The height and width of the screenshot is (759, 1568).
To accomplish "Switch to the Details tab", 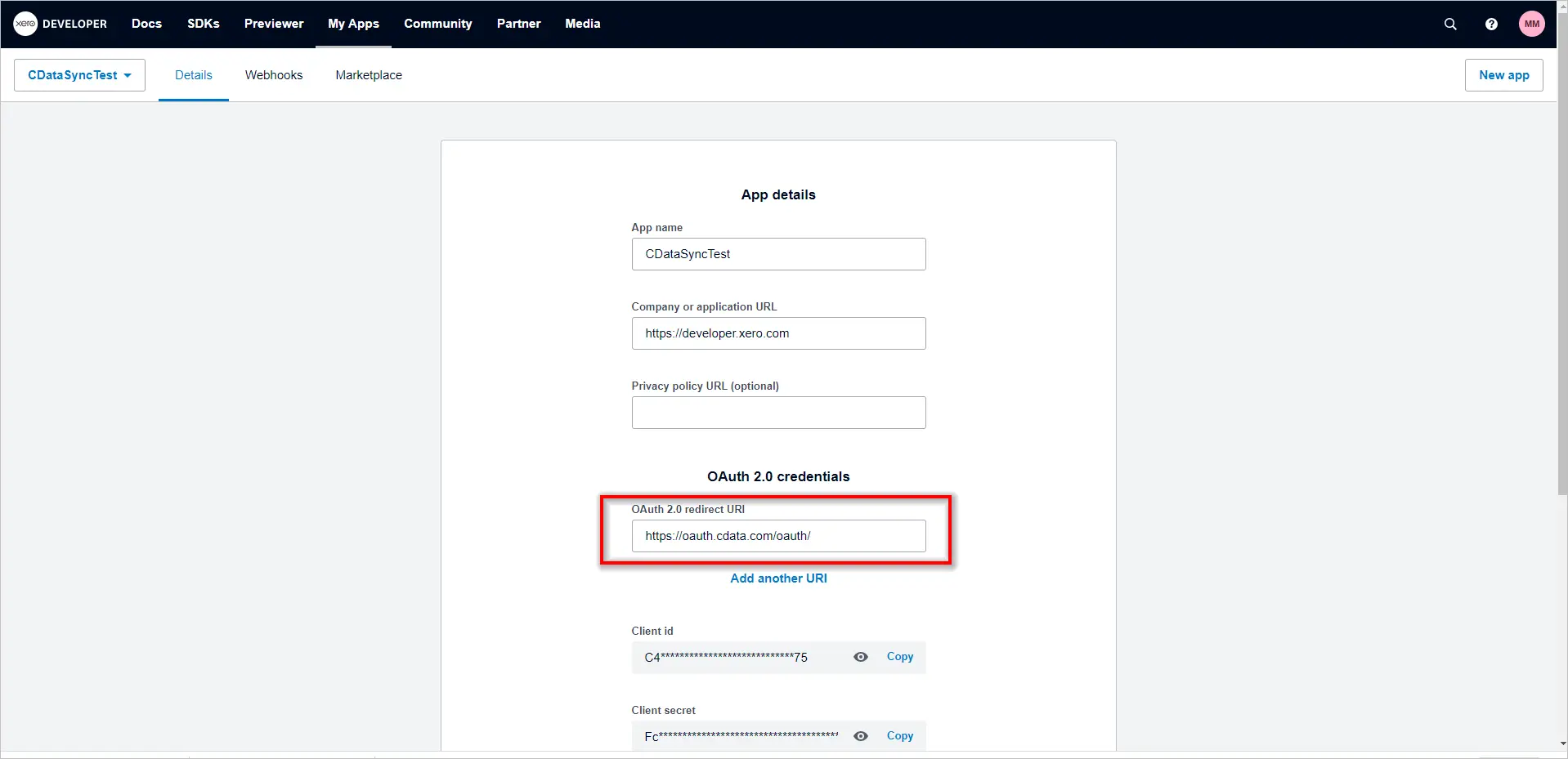I will [194, 75].
